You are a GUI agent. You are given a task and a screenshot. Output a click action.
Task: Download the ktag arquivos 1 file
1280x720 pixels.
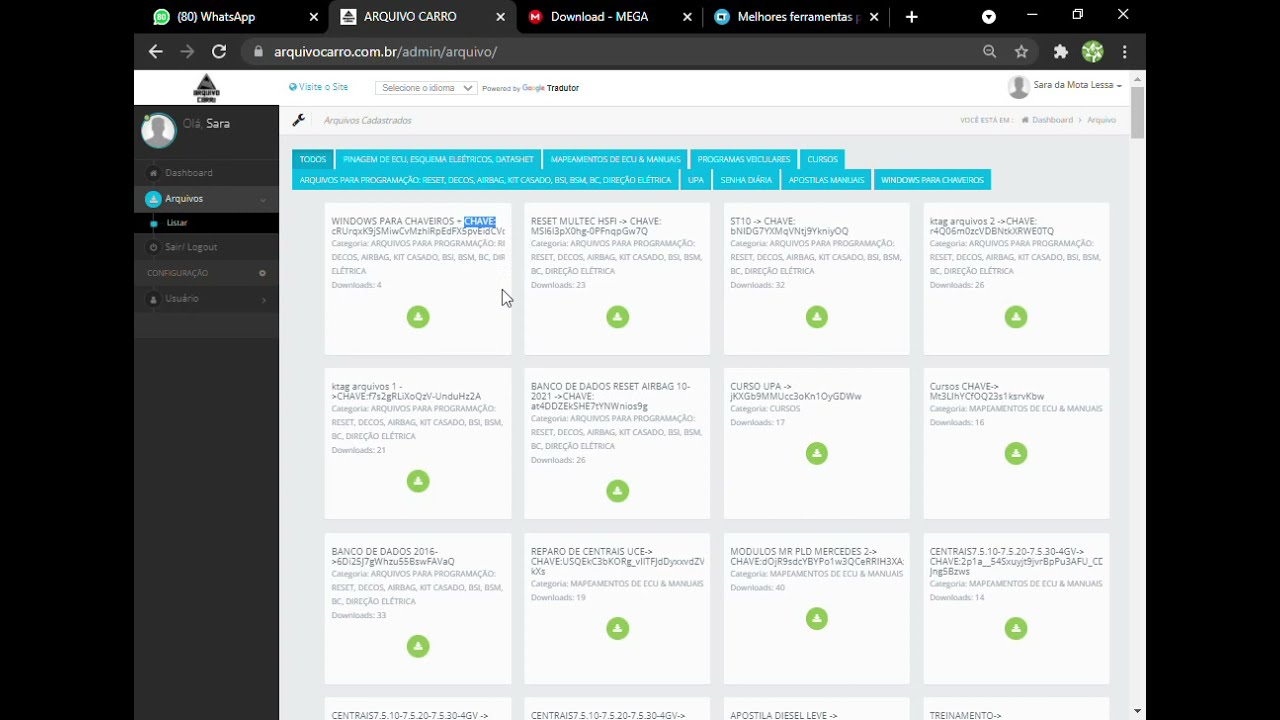418,481
